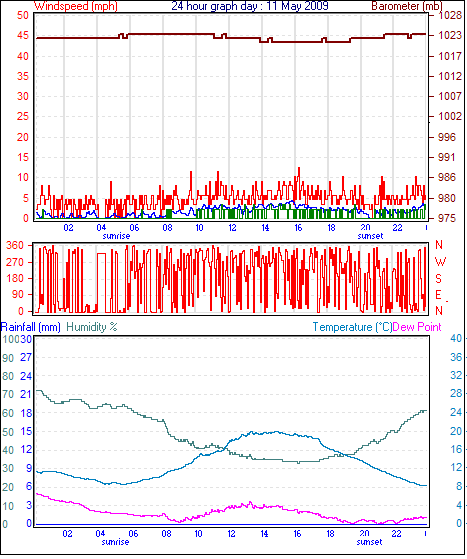Click the '975' barometer scale value

point(447,218)
